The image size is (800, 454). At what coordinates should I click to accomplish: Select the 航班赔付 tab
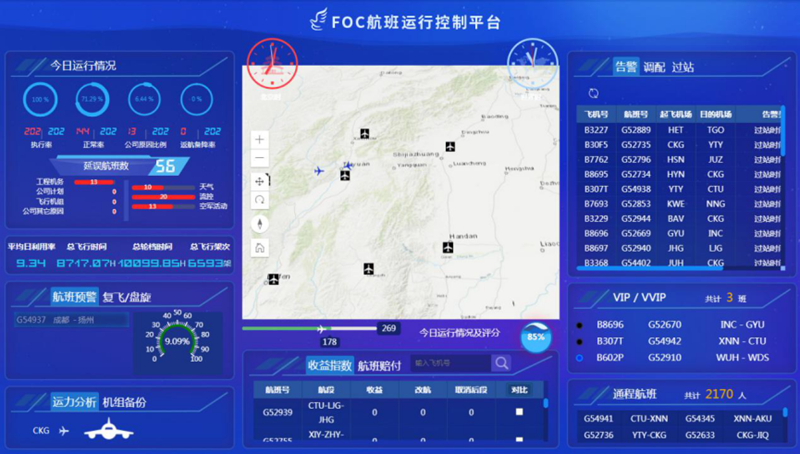(x=379, y=366)
